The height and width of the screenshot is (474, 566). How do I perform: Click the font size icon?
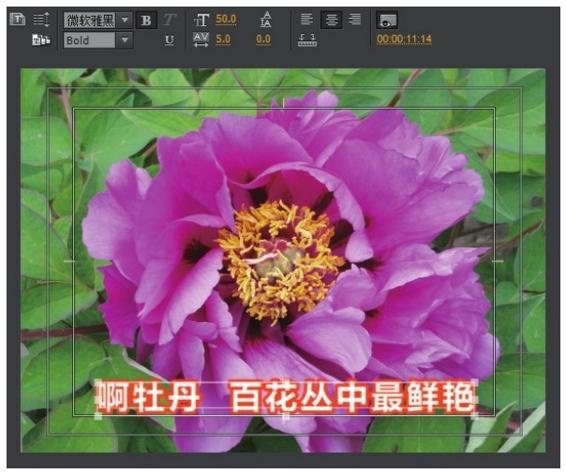(201, 20)
